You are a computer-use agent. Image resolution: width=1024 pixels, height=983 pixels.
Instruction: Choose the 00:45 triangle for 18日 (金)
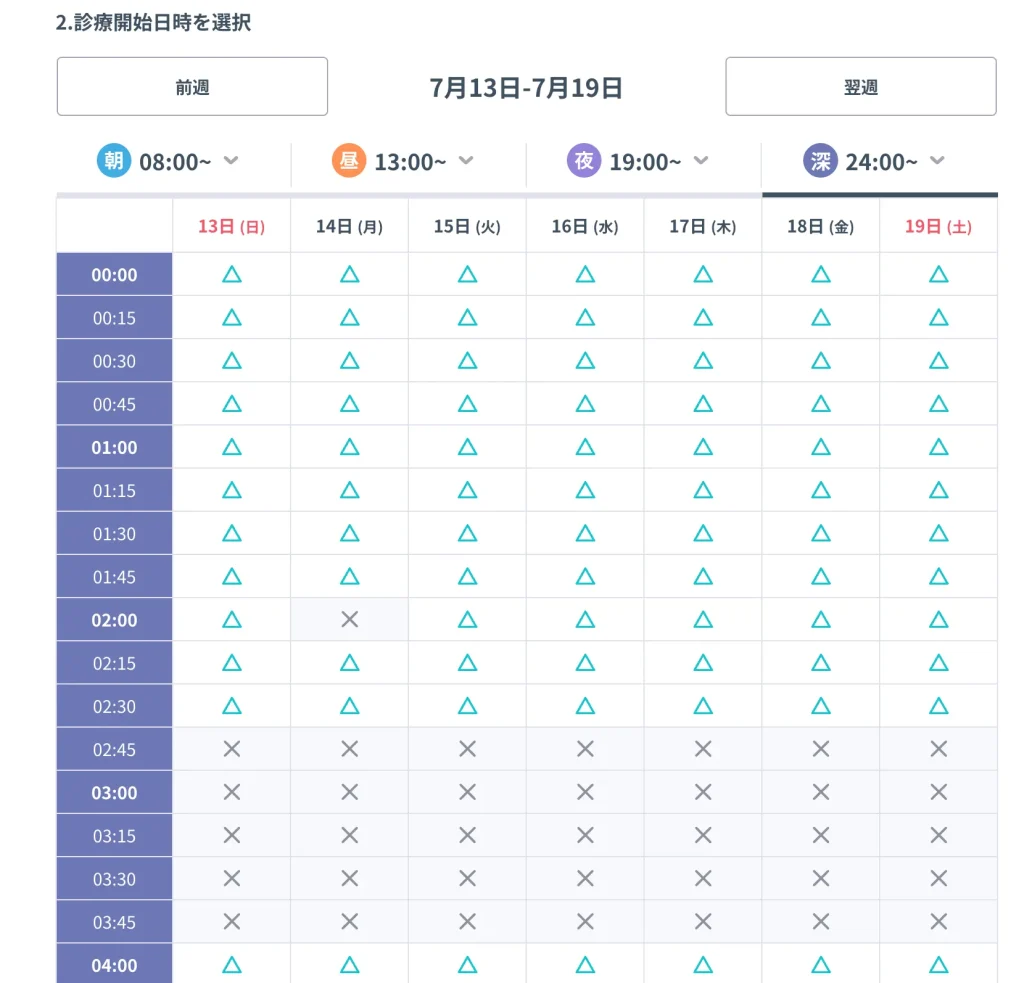click(821, 404)
